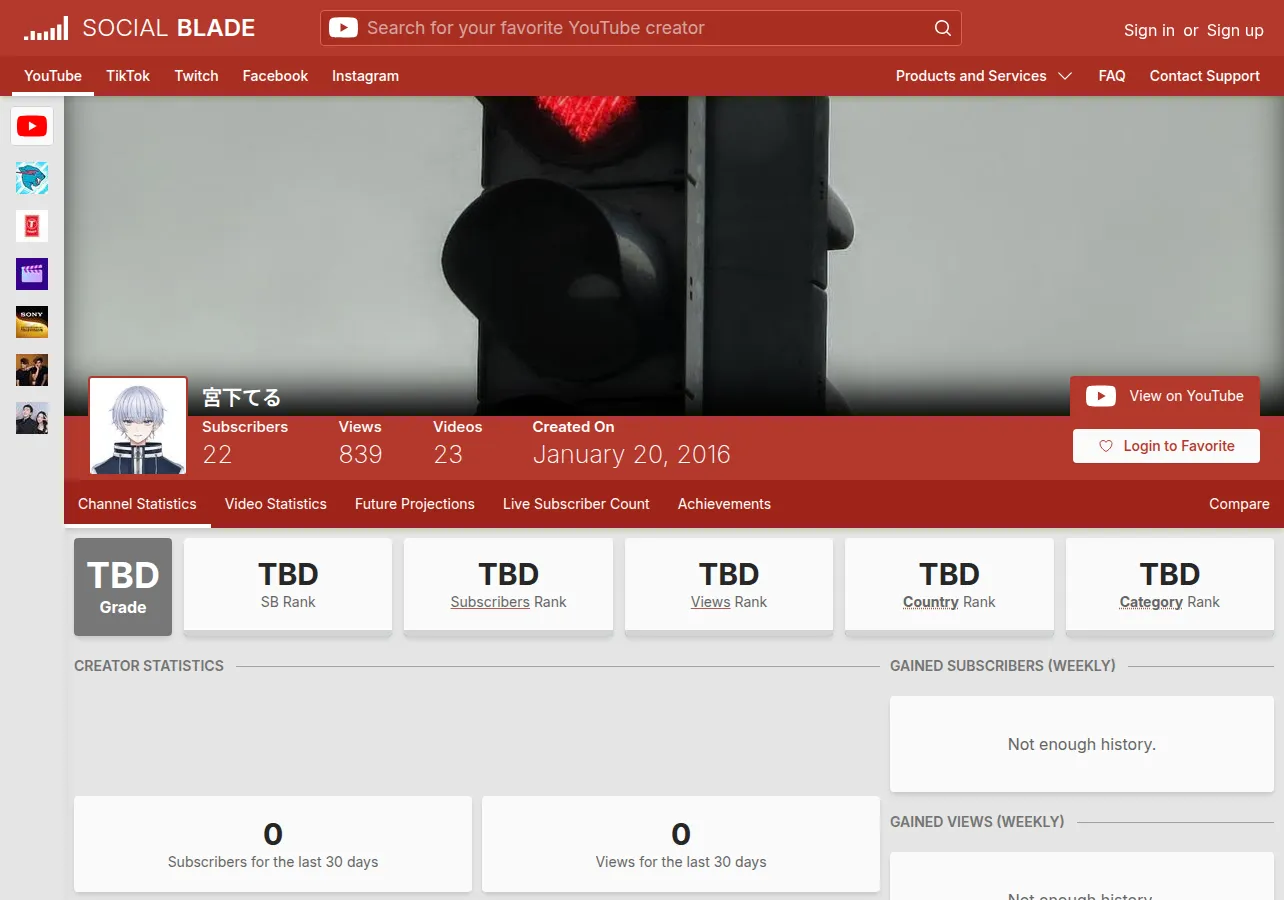Open the purple clapperboard channel in the sidebar
Screen dimensions: 1284x900
(32, 274)
